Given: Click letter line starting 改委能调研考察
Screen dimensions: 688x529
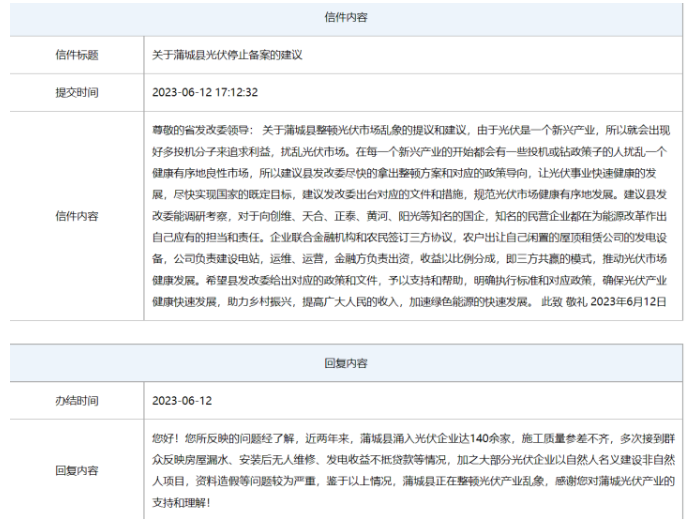Looking at the screenshot, I should tap(409, 216).
